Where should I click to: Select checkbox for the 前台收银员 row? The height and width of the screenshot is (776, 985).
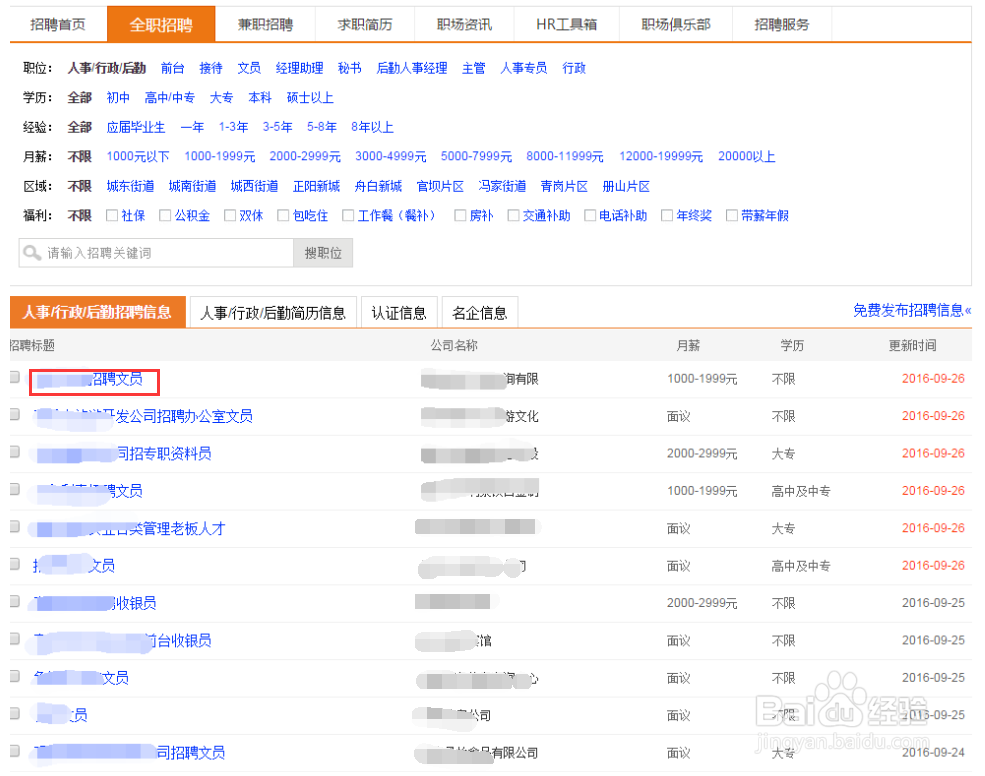click(x=14, y=638)
